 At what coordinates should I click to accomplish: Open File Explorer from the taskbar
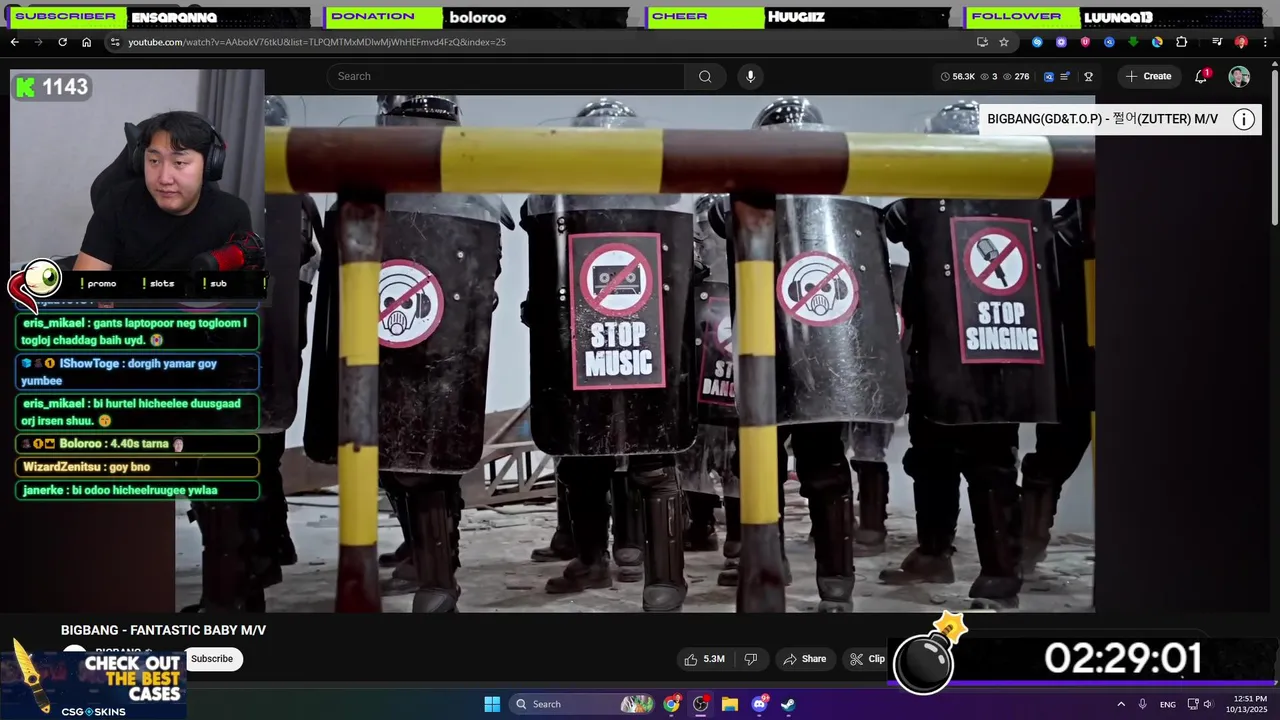click(x=730, y=704)
